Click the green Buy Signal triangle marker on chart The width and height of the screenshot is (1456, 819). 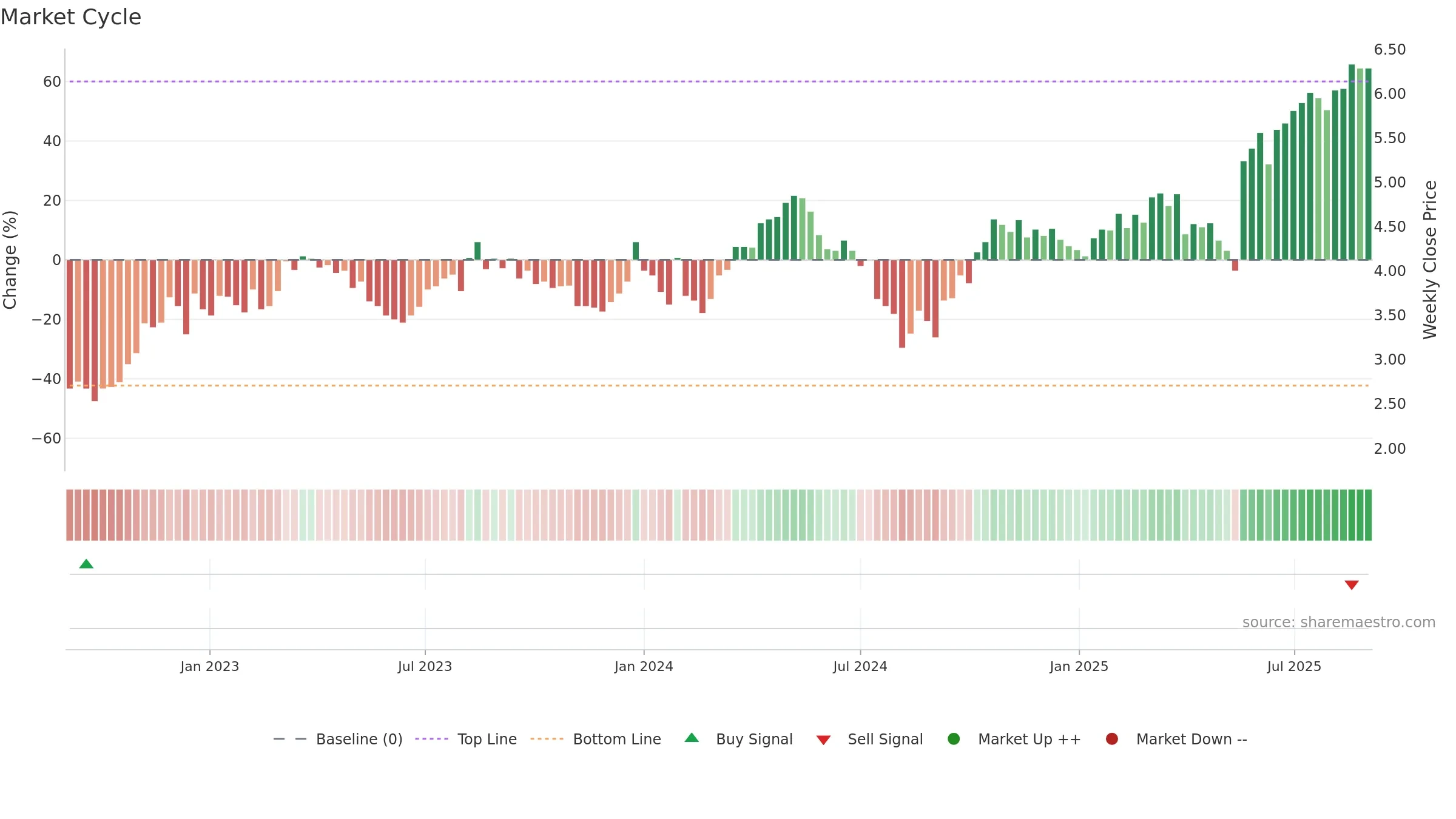click(x=86, y=564)
